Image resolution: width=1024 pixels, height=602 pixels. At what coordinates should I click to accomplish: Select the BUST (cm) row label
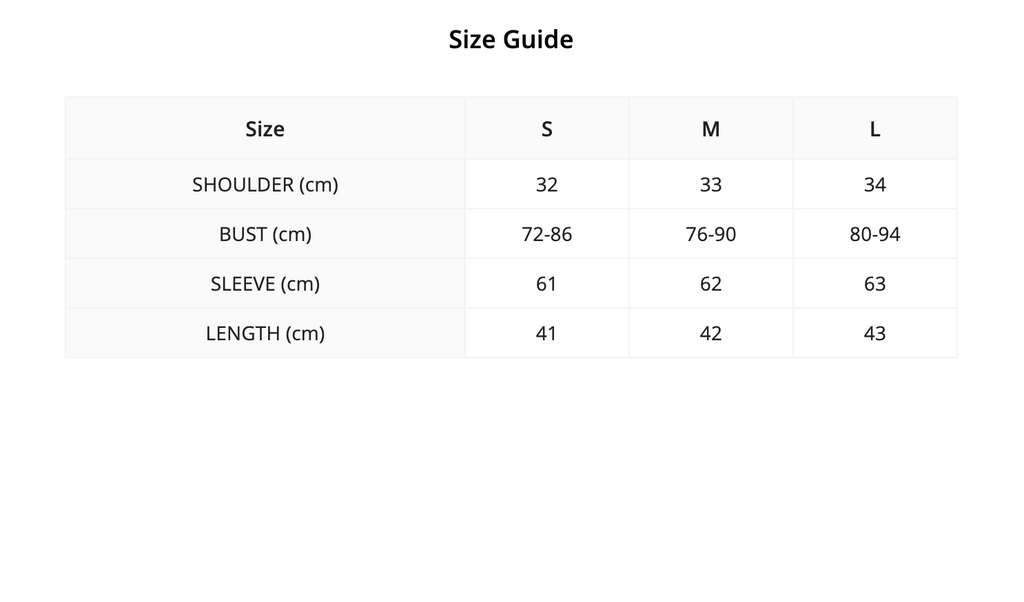(x=265, y=234)
